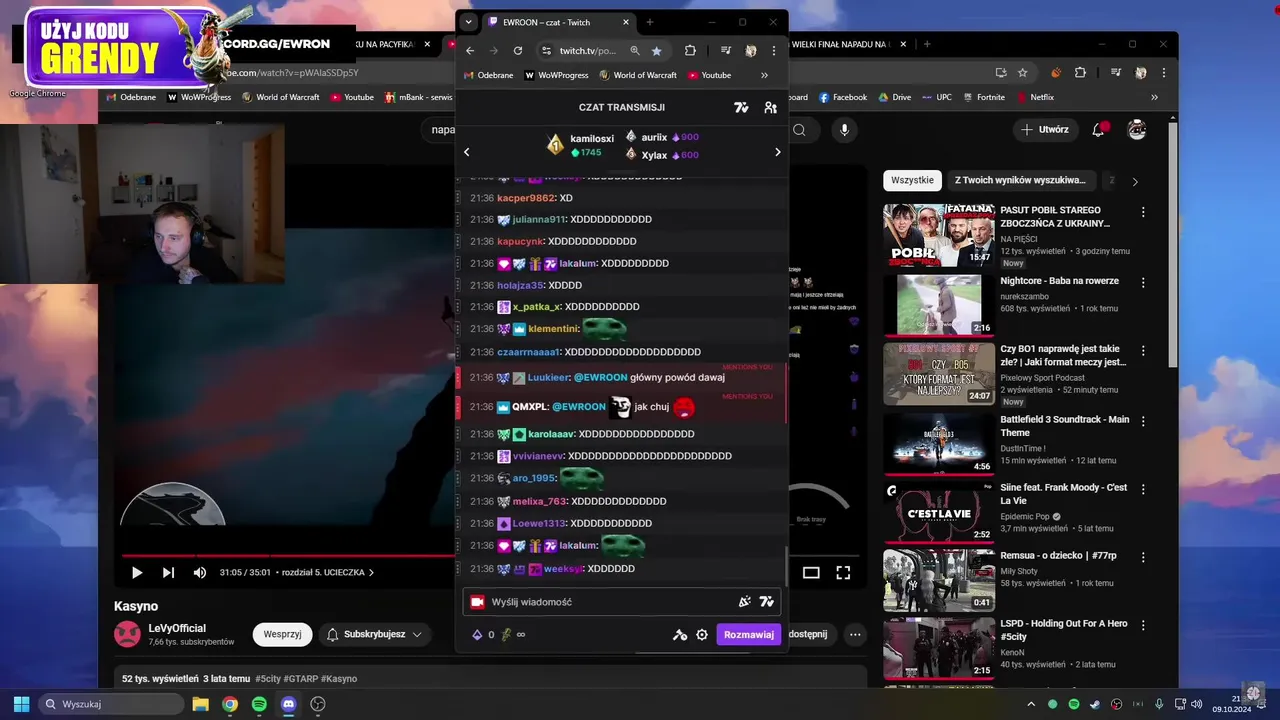Expand chapter rozdział 5. UCIECZKA

click(328, 573)
